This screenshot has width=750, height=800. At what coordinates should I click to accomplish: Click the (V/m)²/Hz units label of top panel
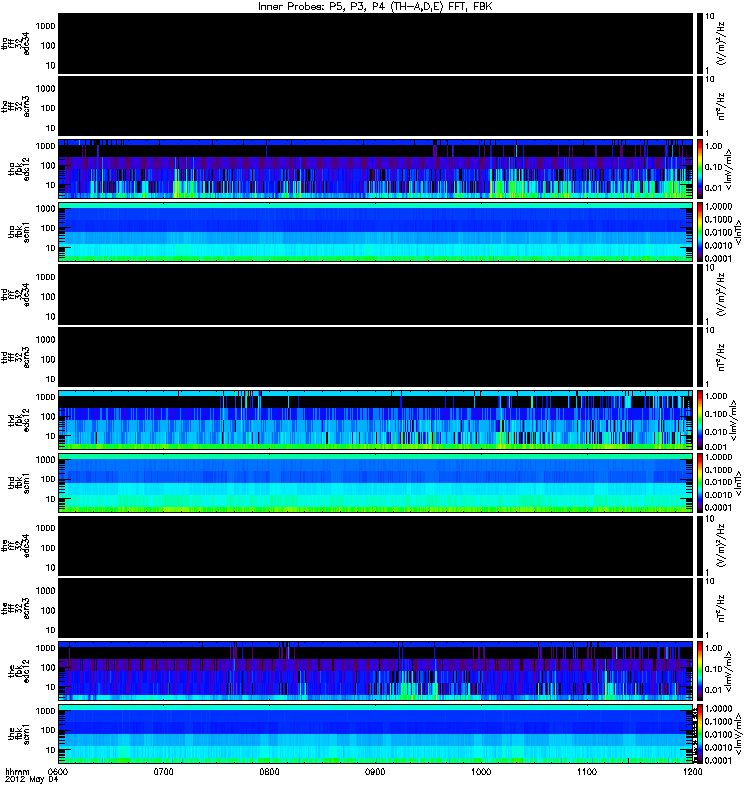(721, 43)
